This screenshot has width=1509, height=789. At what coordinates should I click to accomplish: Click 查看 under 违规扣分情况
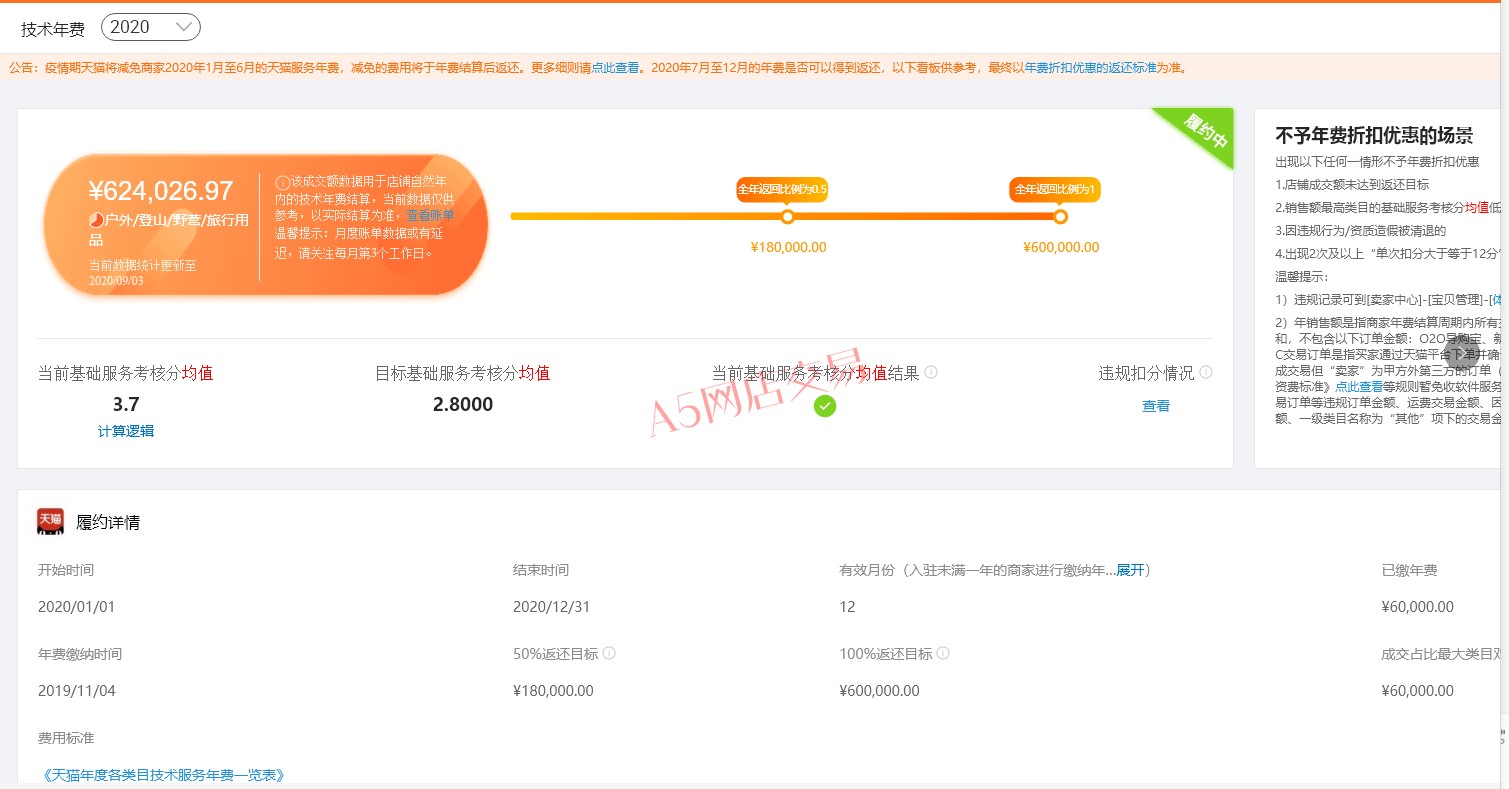click(x=1156, y=406)
